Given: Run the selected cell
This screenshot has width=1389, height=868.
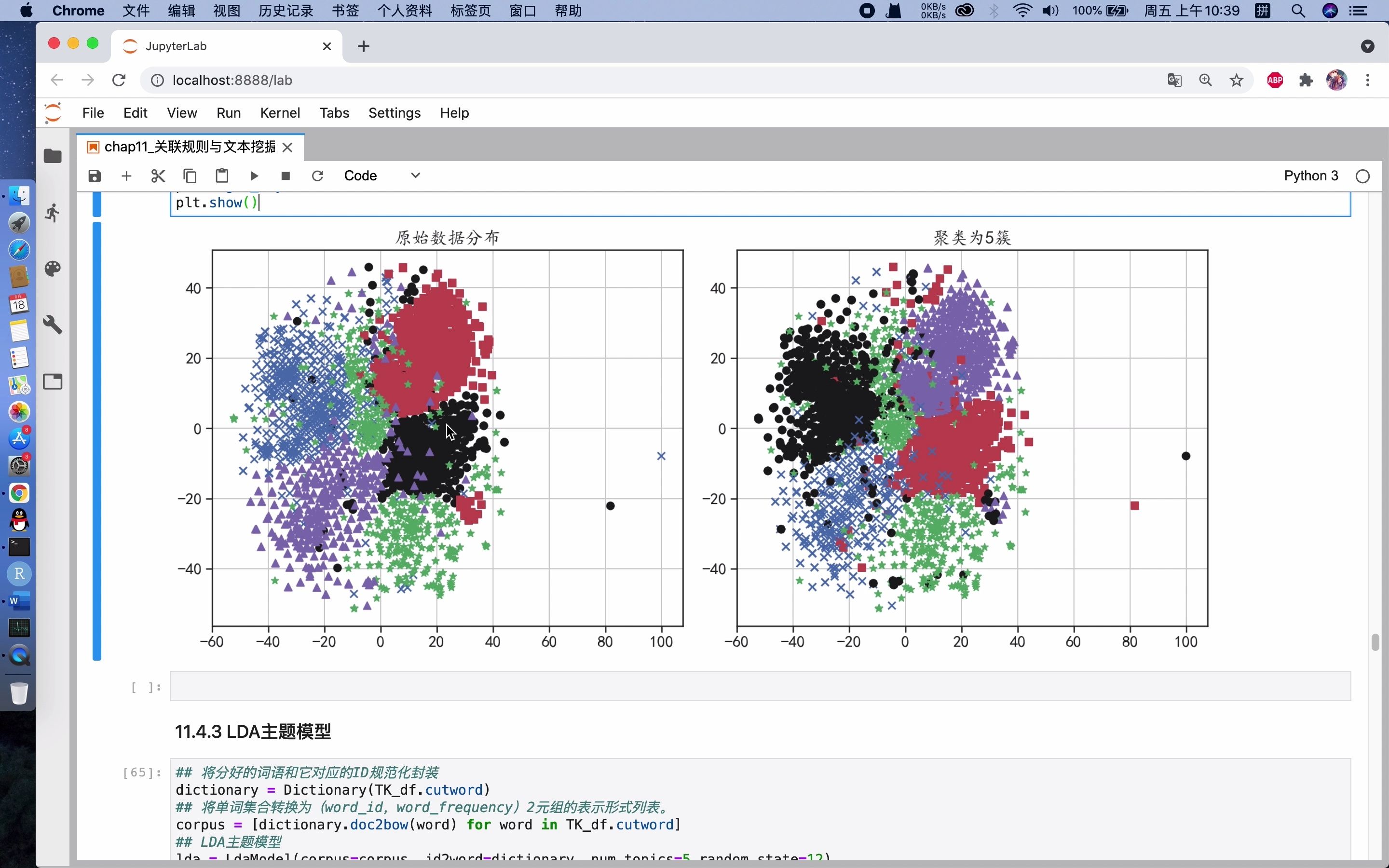Looking at the screenshot, I should tap(254, 176).
